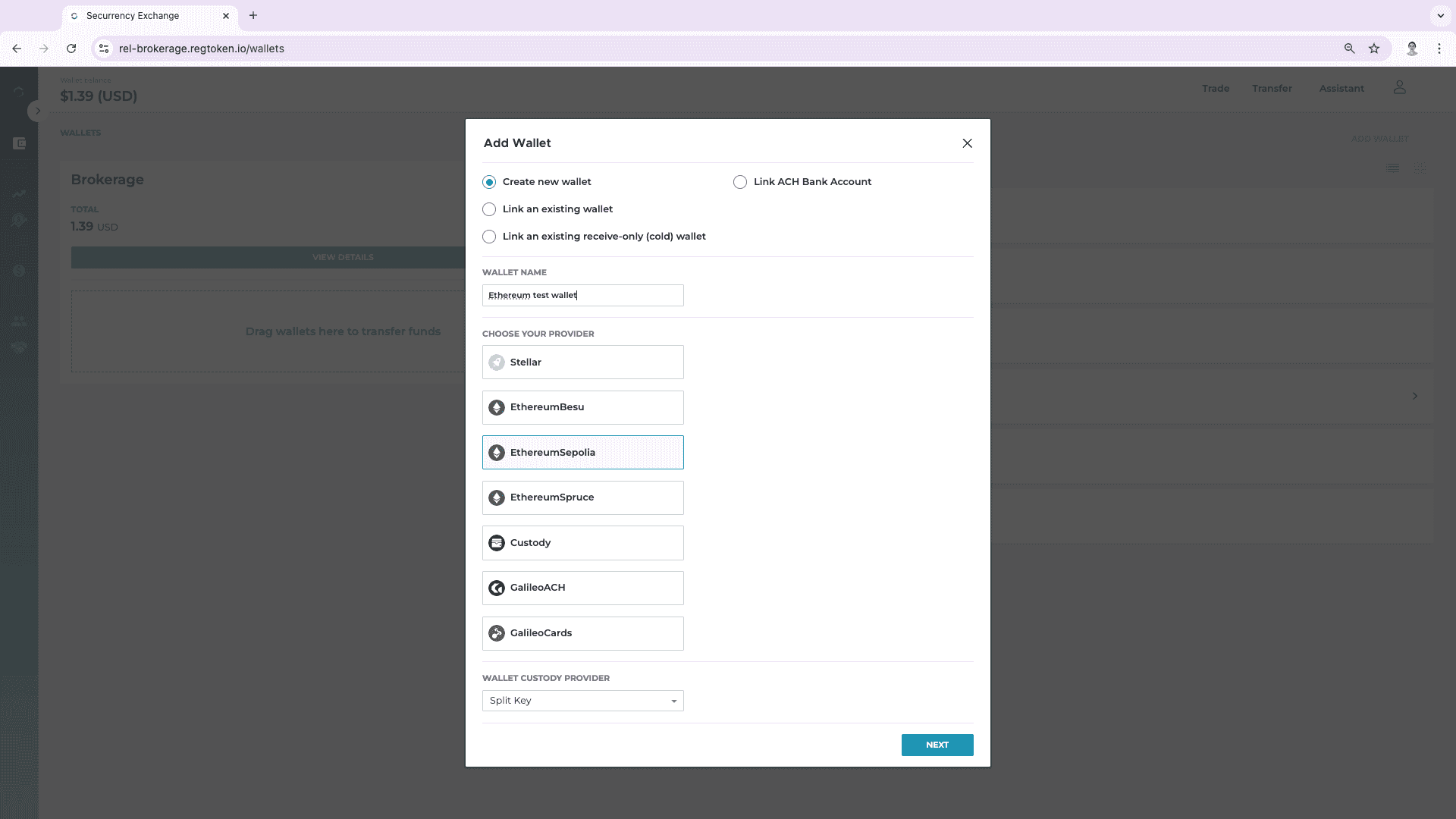Open the user profile icon in header
The height and width of the screenshot is (819, 1456).
click(1399, 88)
